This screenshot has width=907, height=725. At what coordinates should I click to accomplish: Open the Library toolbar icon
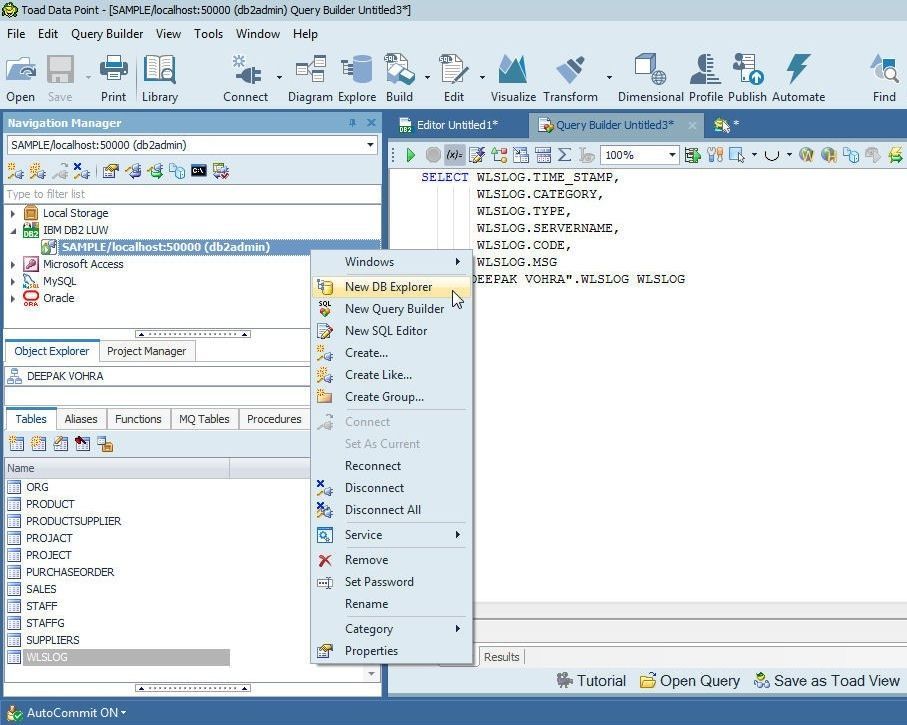pyautogui.click(x=160, y=78)
